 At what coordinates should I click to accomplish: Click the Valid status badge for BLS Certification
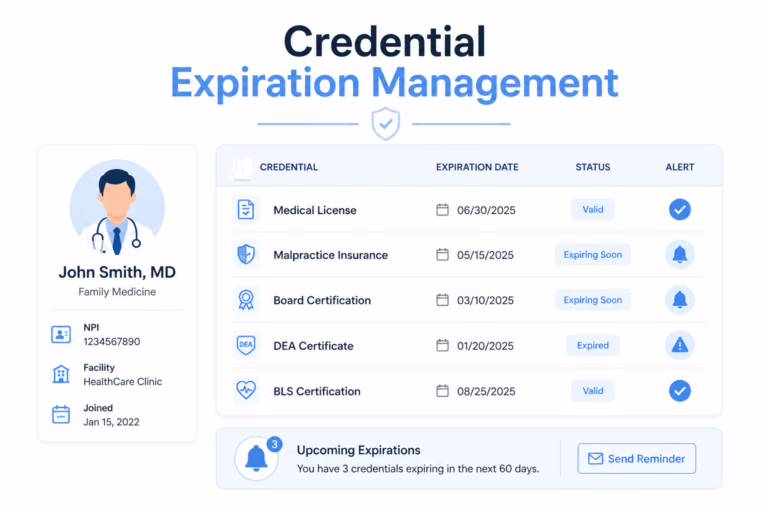(x=593, y=391)
